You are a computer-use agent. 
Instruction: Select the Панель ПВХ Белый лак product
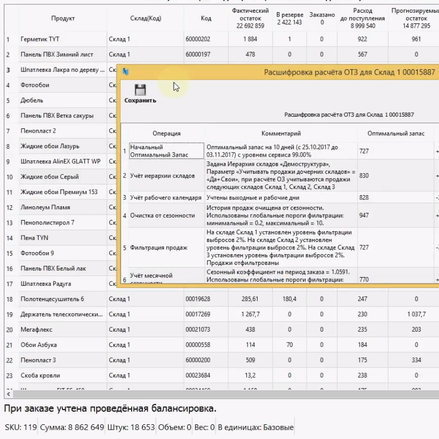click(x=53, y=268)
